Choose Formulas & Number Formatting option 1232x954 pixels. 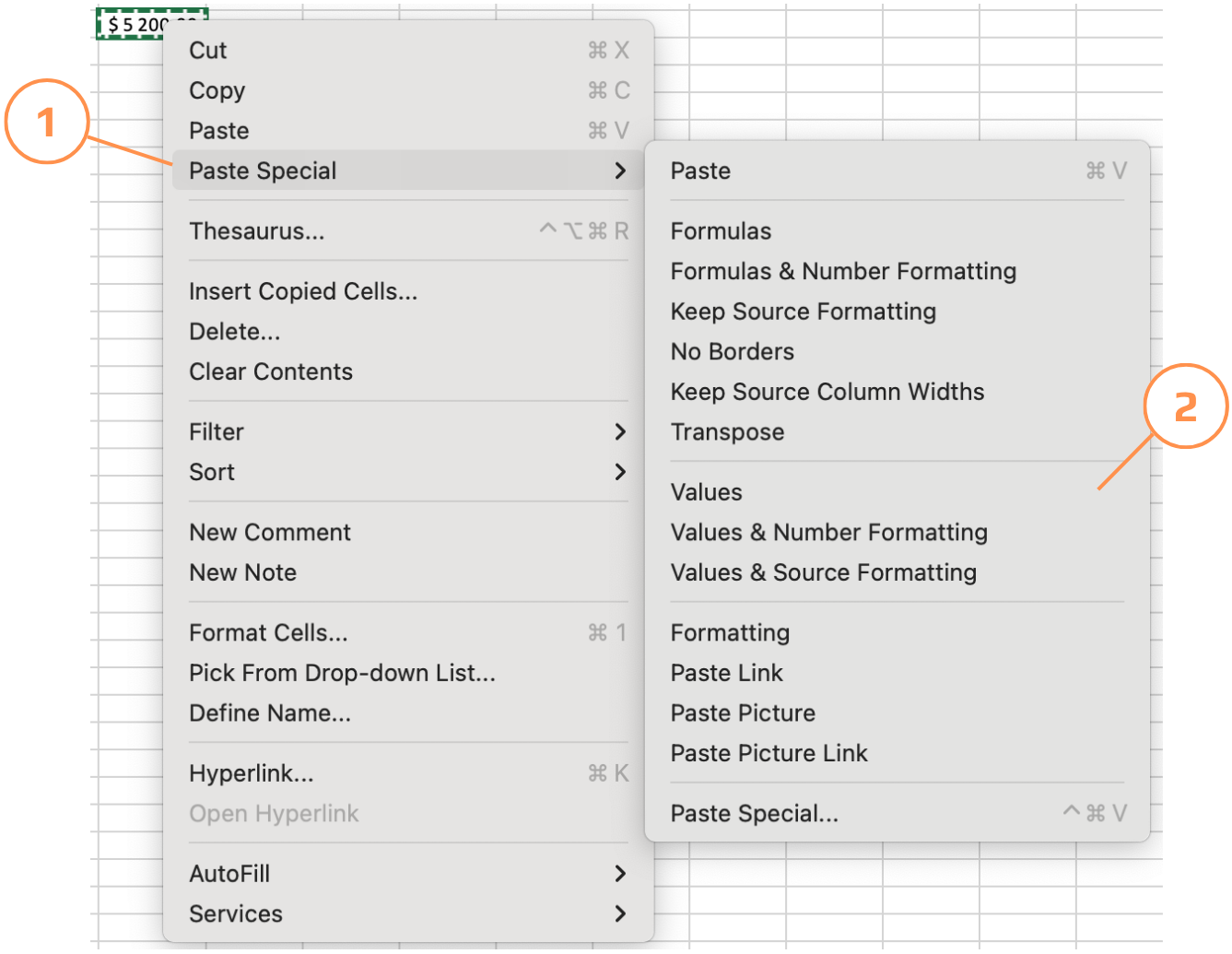pyautogui.click(x=843, y=271)
